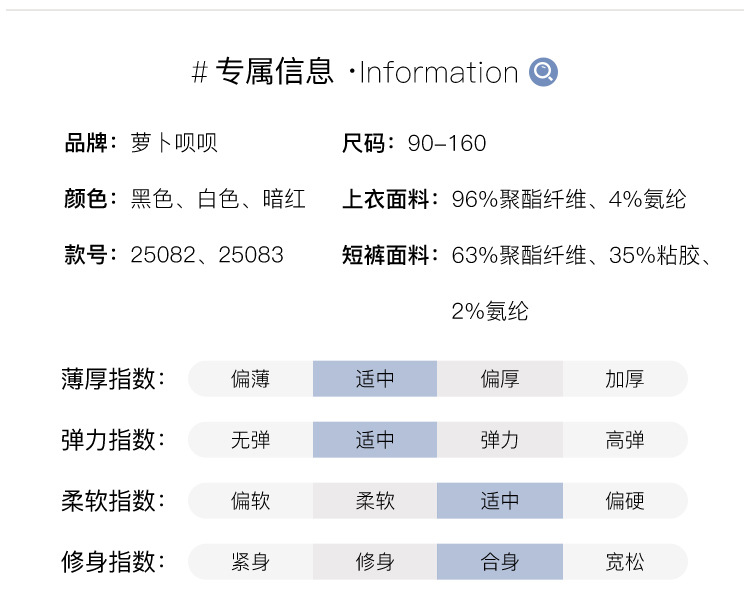Select highlighted 适中 in the 弹力指数 row

pos(375,440)
